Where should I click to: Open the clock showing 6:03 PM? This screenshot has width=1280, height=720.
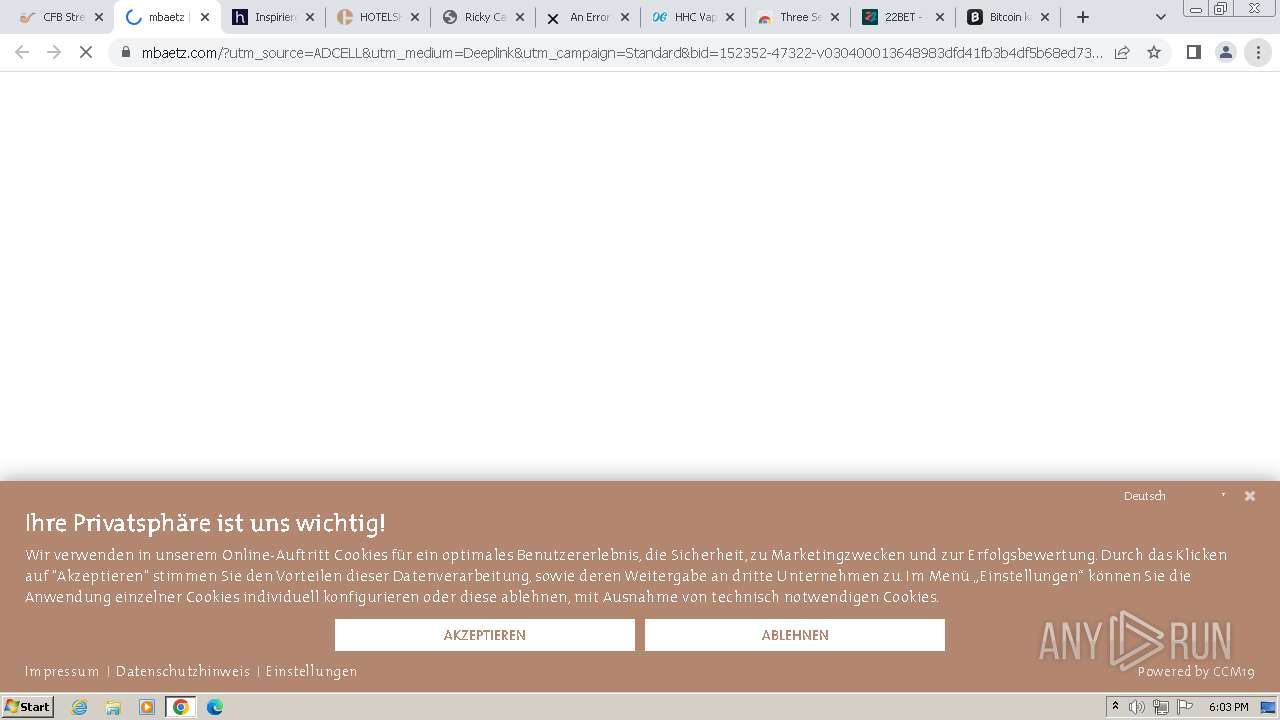click(x=1228, y=707)
